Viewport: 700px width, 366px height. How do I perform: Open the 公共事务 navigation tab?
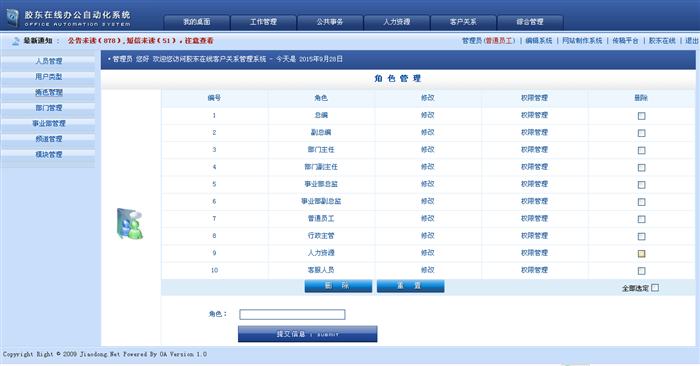click(x=330, y=22)
